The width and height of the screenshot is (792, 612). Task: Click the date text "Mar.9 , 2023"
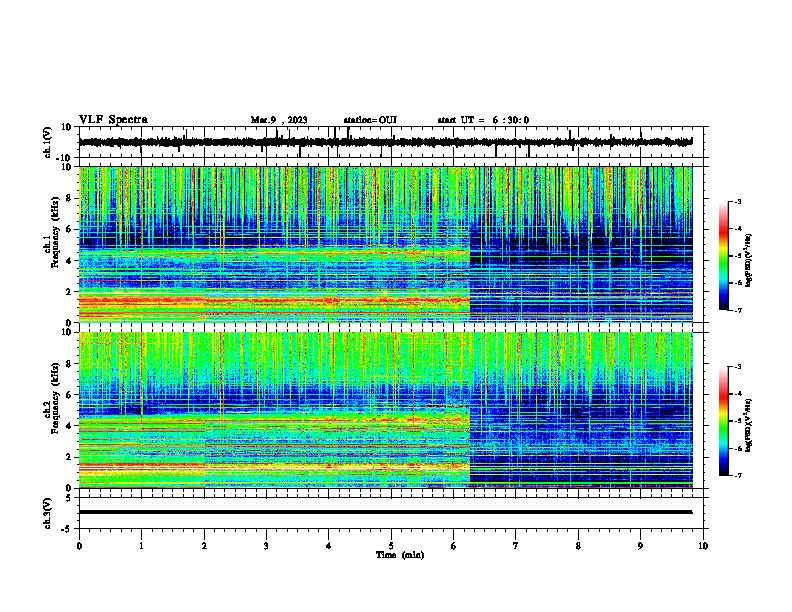(279, 120)
